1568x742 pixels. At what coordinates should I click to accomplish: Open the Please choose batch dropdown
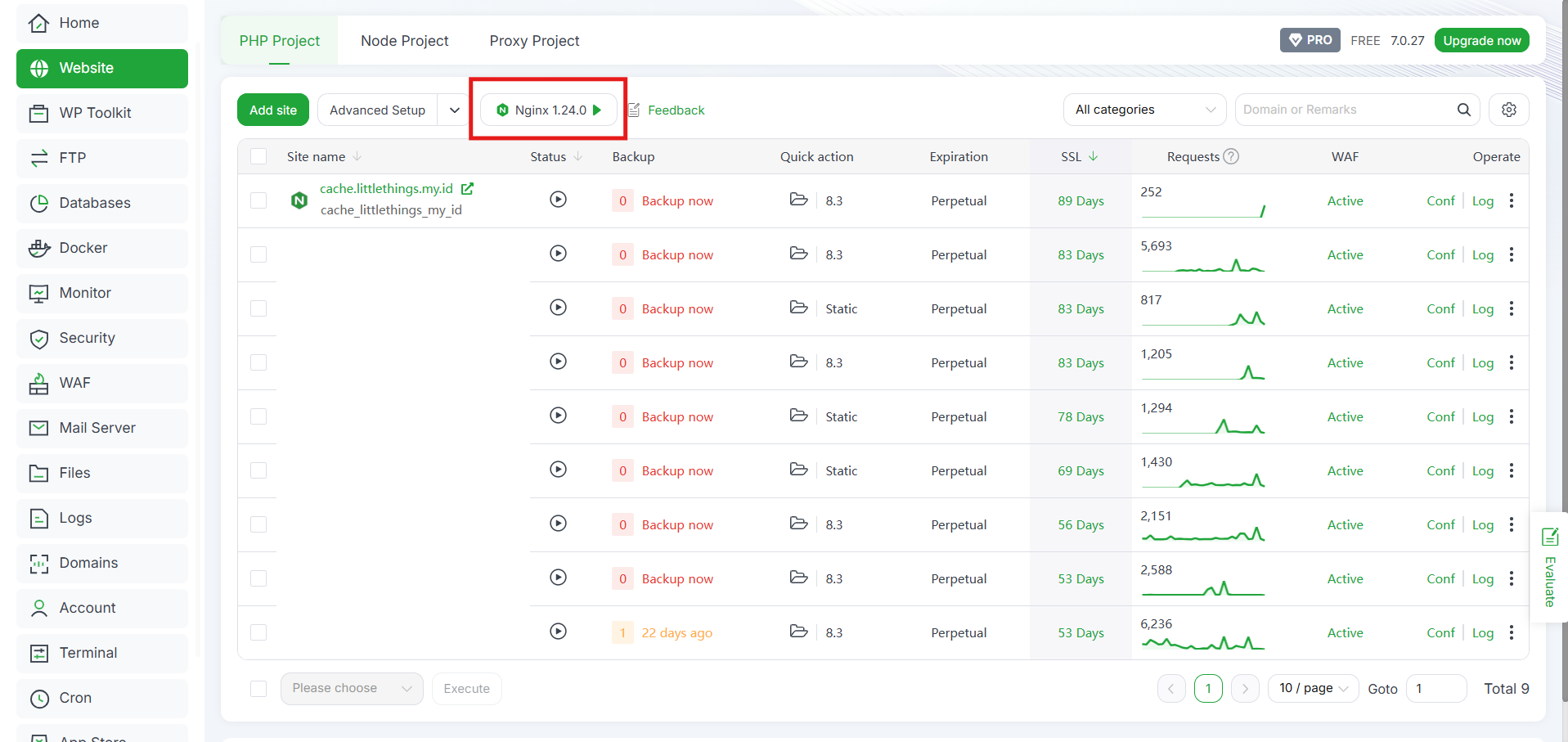tap(352, 689)
